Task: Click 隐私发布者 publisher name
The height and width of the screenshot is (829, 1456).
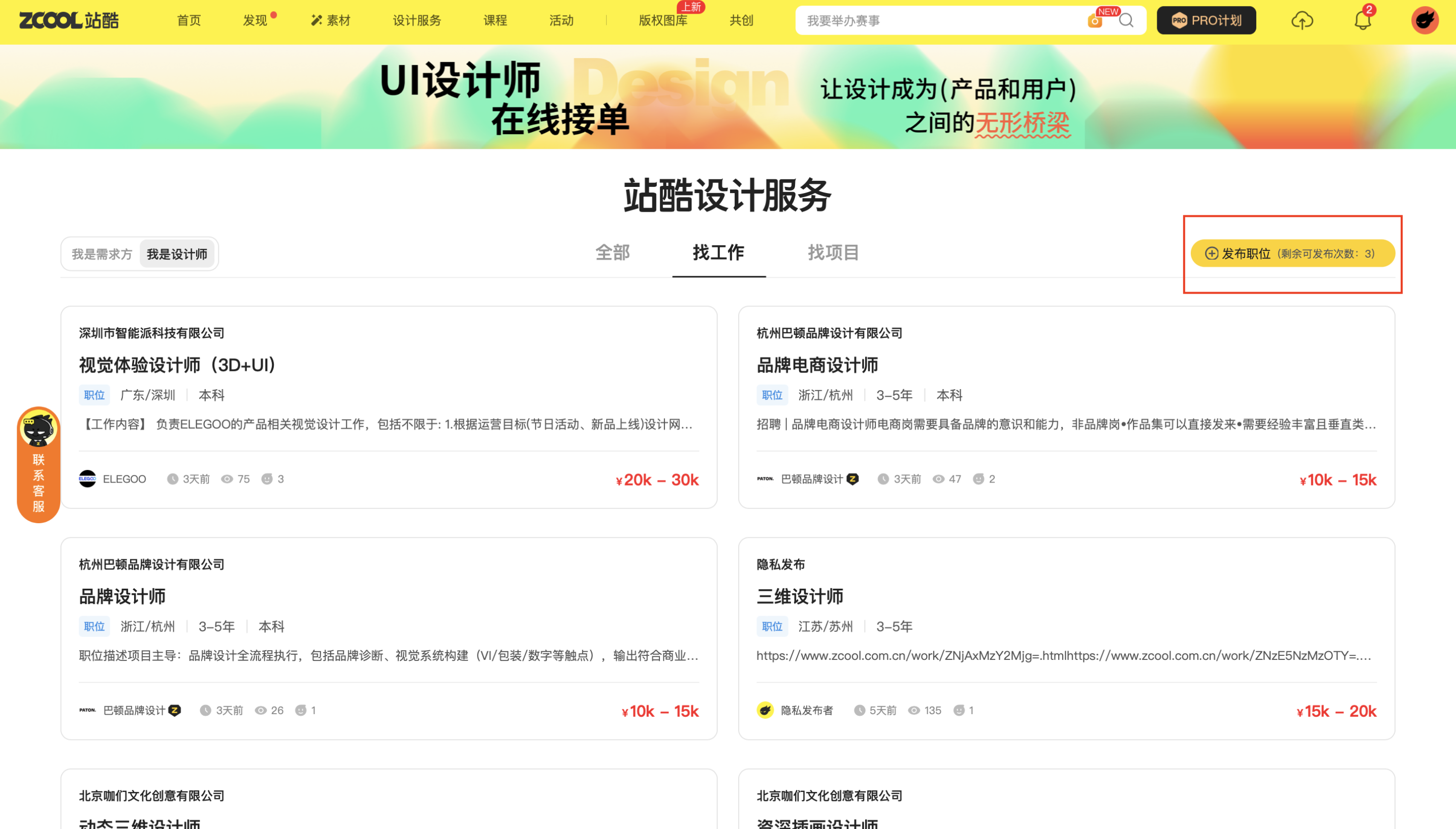Action: [806, 710]
